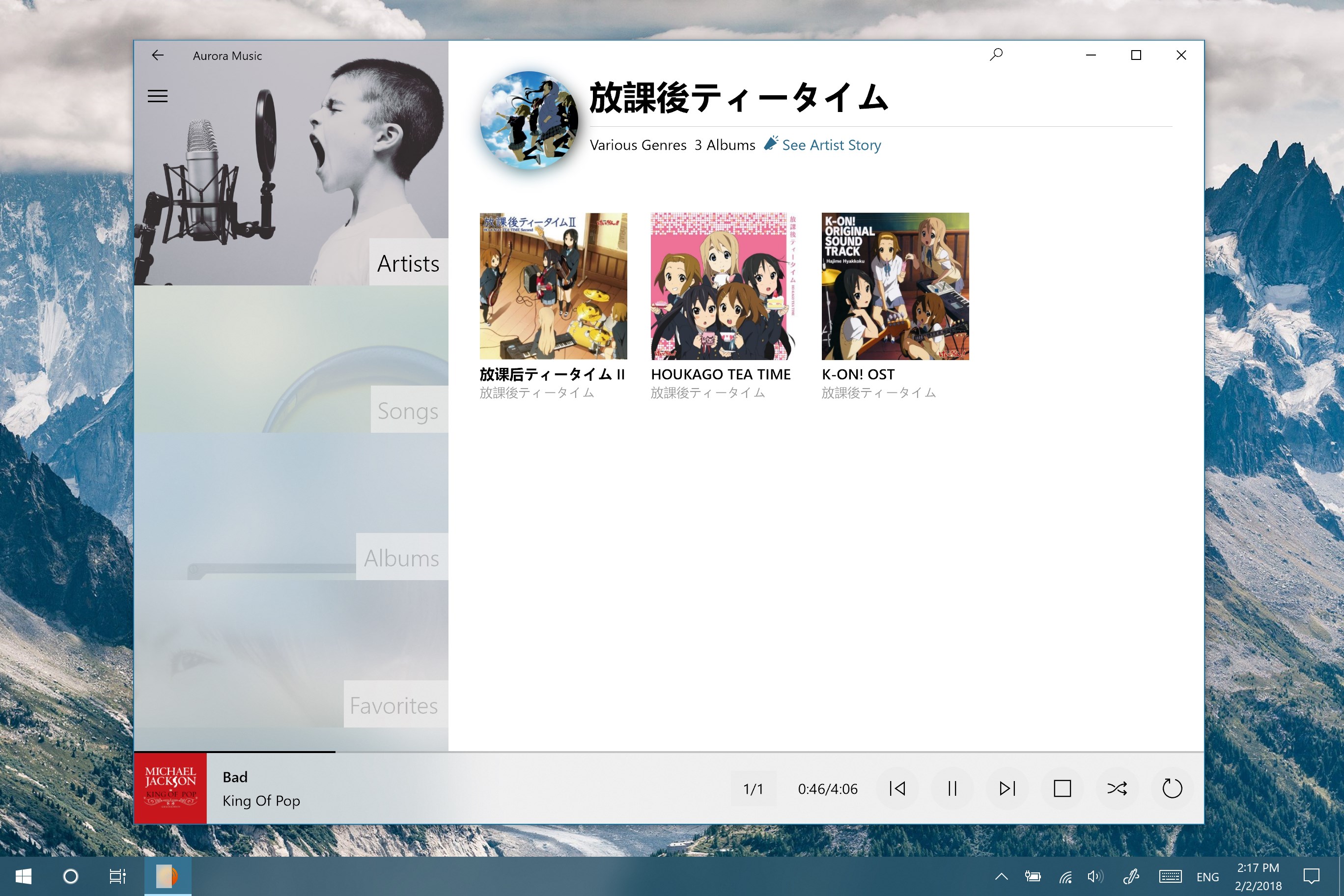The width and height of the screenshot is (1344, 896).
Task: Open the Artists section
Action: tap(408, 263)
